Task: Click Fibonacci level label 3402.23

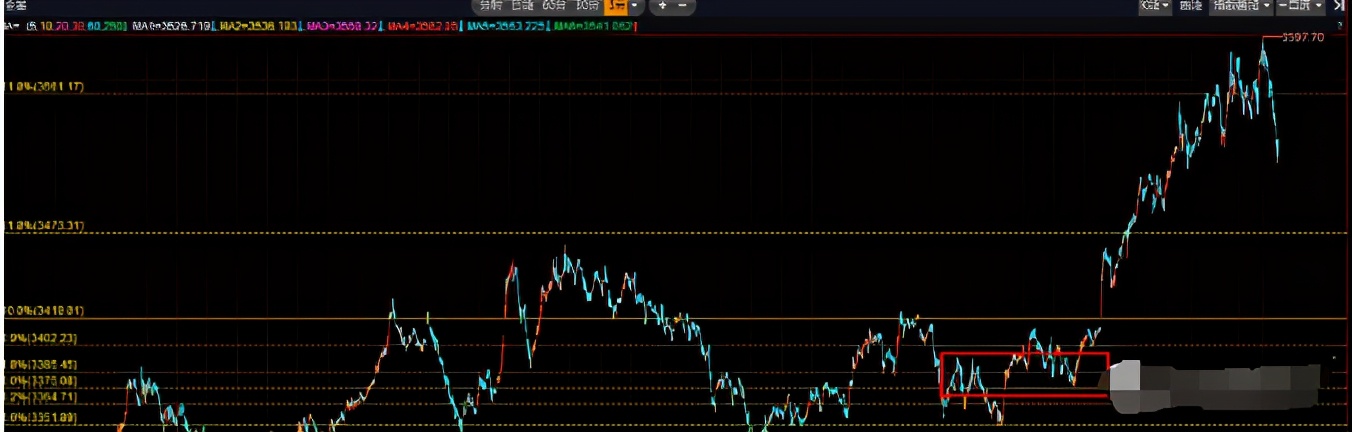Action: click(x=42, y=339)
